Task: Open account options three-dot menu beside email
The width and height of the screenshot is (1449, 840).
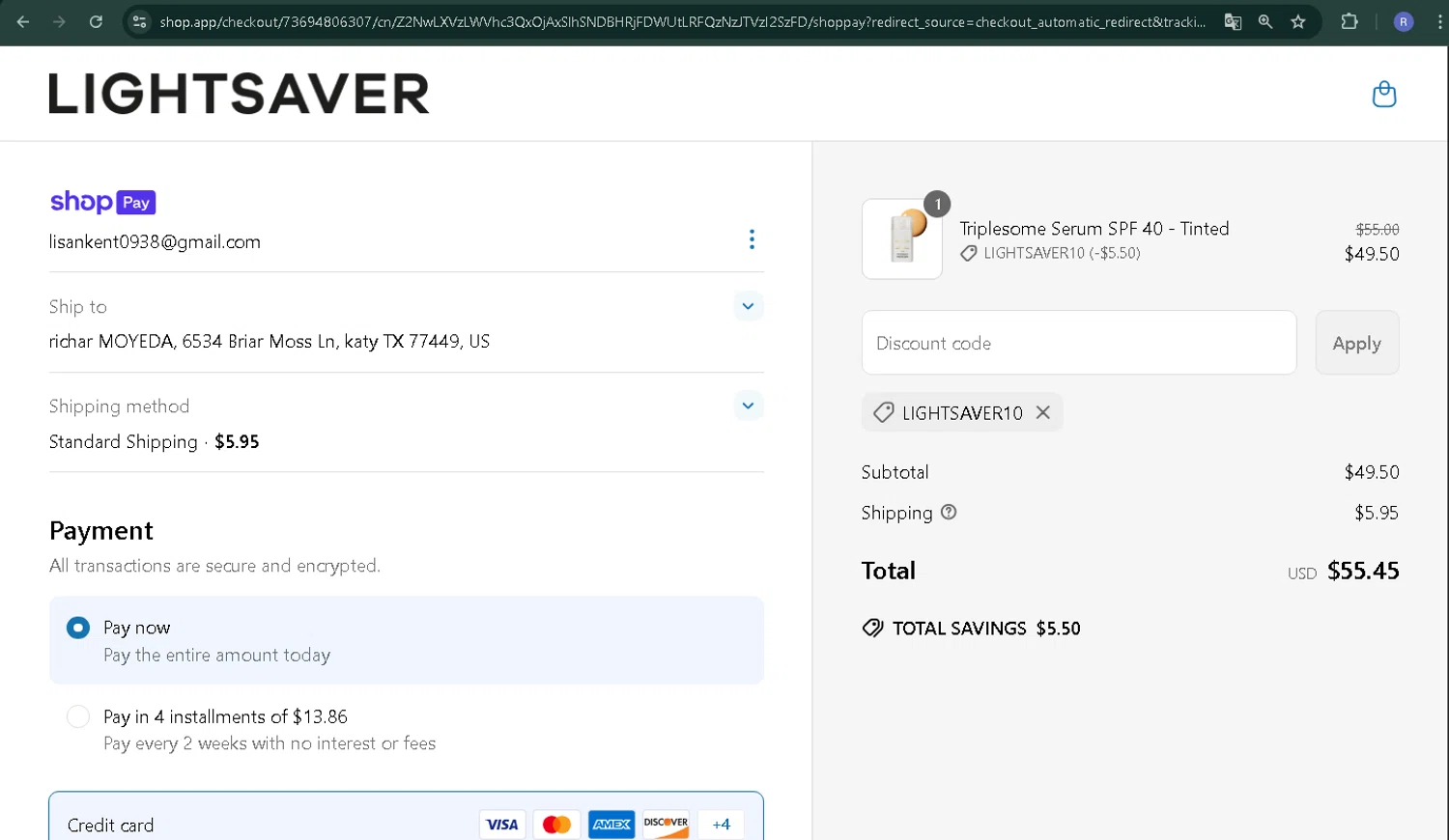Action: (752, 239)
